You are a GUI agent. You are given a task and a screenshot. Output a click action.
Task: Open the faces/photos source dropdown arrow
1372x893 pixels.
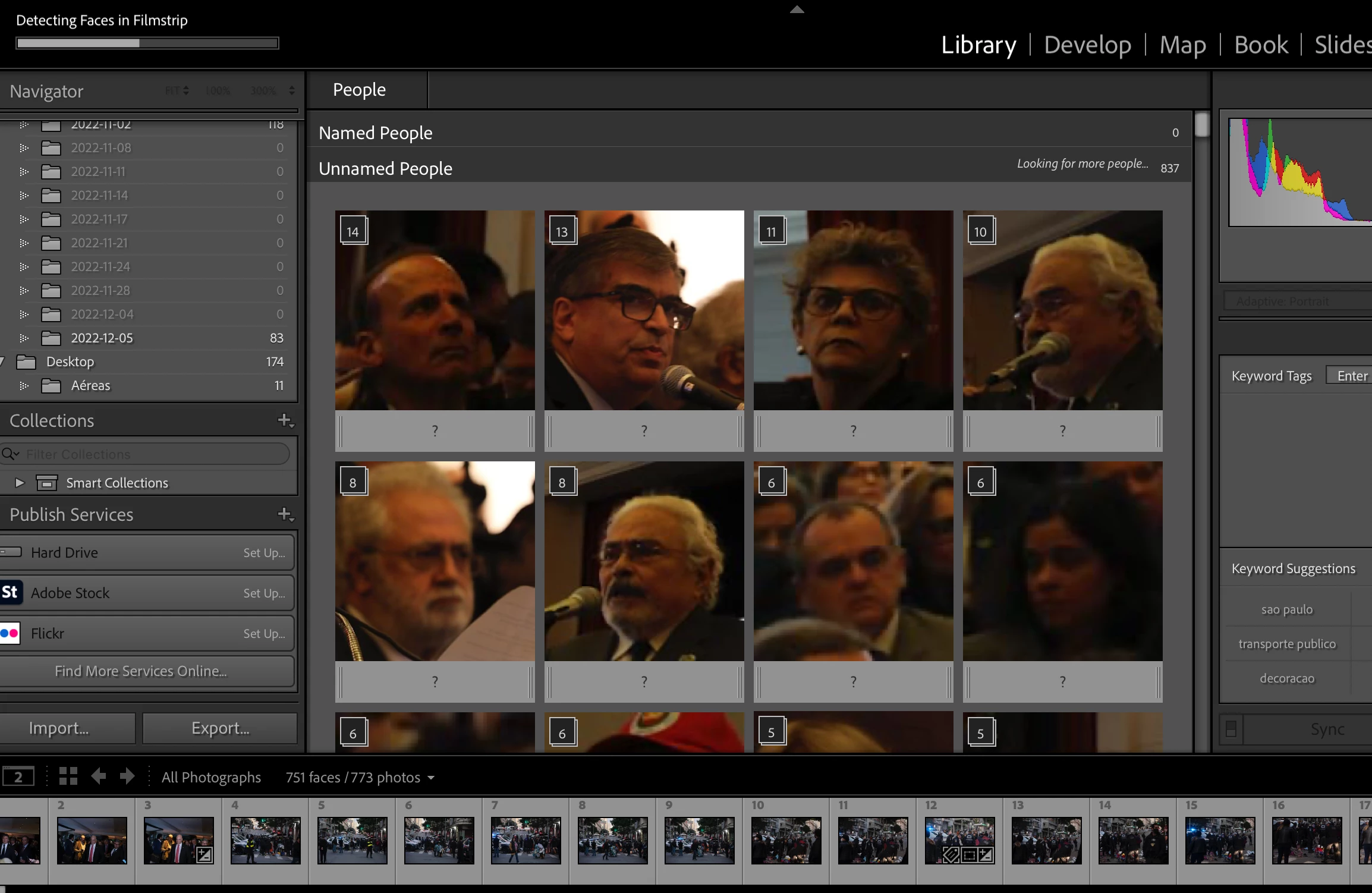click(x=431, y=778)
